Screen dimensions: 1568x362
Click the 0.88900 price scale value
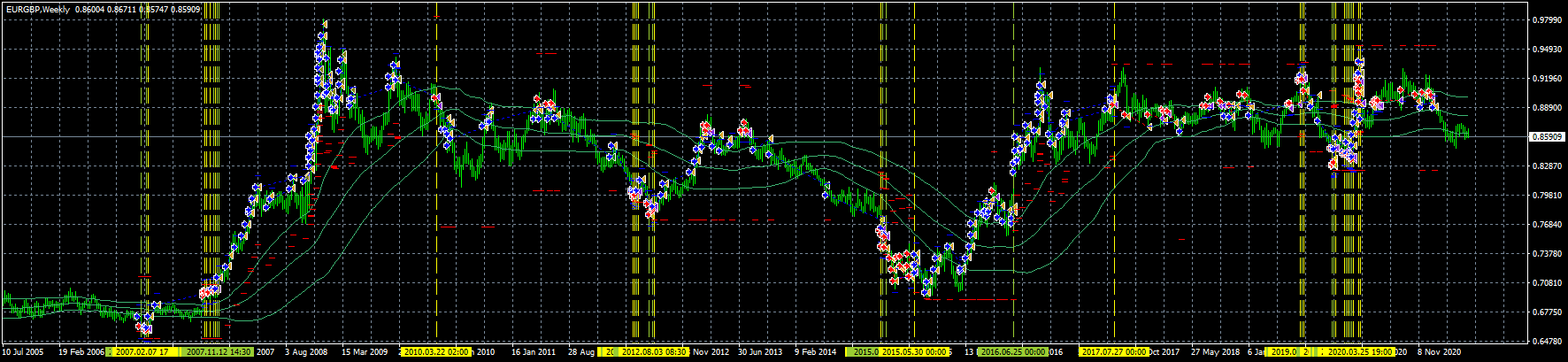(x=1547, y=107)
